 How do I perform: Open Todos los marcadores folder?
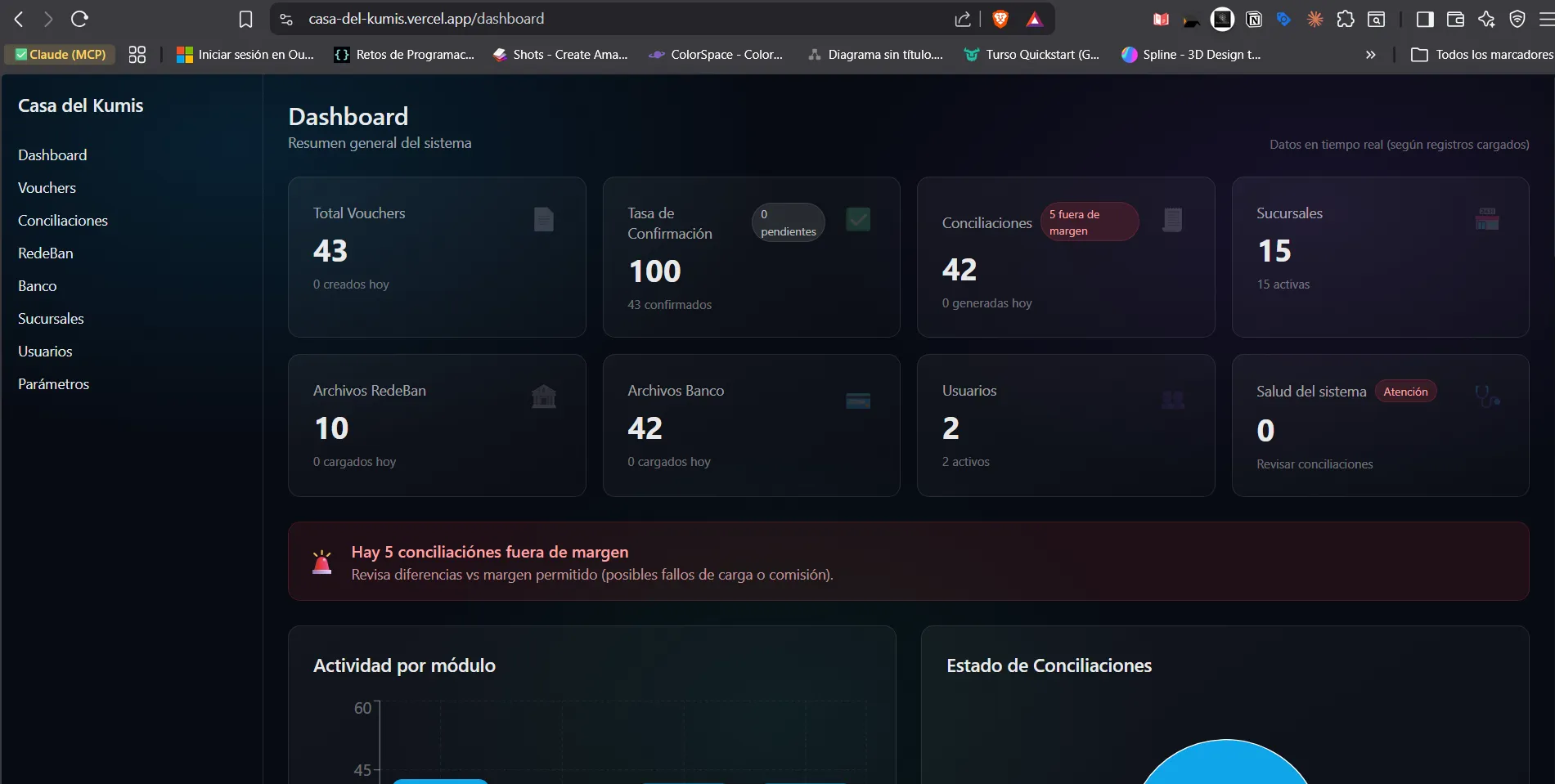(1482, 54)
